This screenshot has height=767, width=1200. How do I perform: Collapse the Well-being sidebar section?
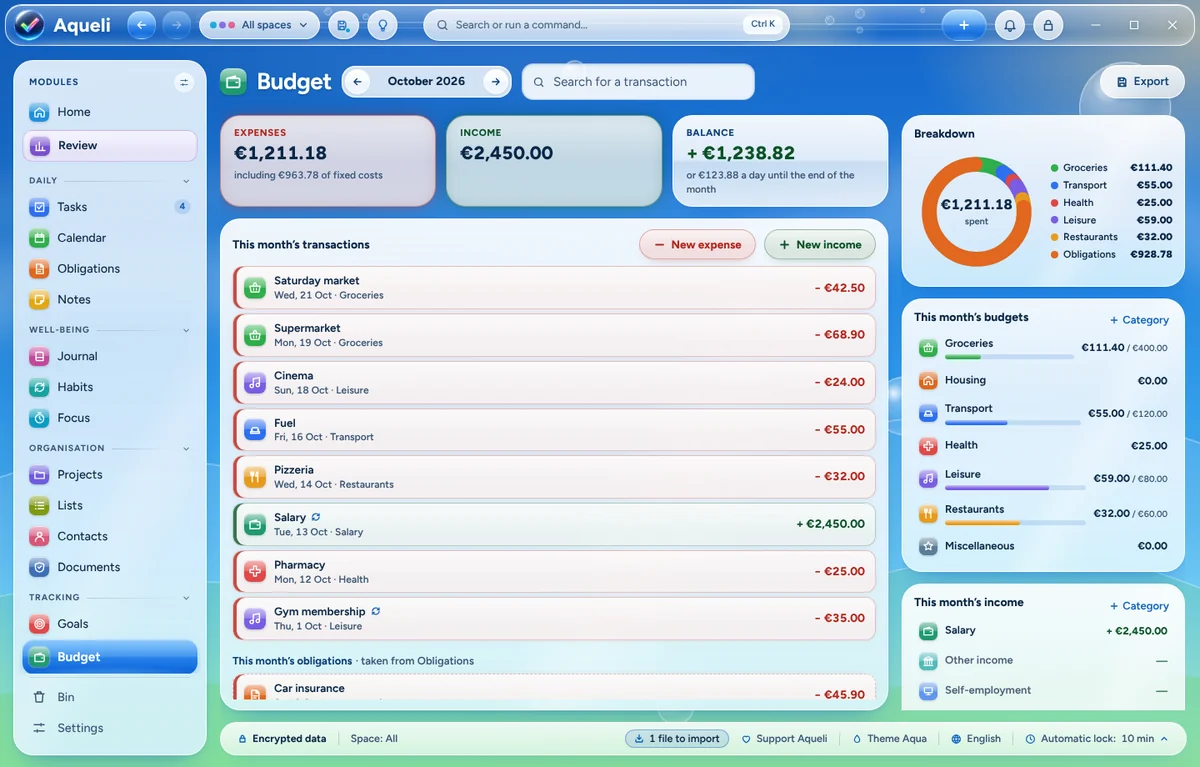pyautogui.click(x=186, y=330)
